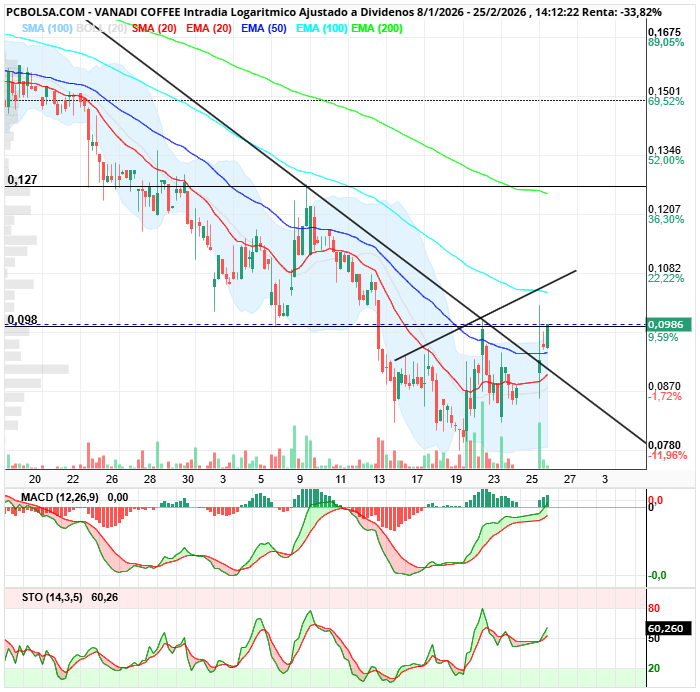Toggle the blue EMA (50) legend entry

[x=263, y=28]
